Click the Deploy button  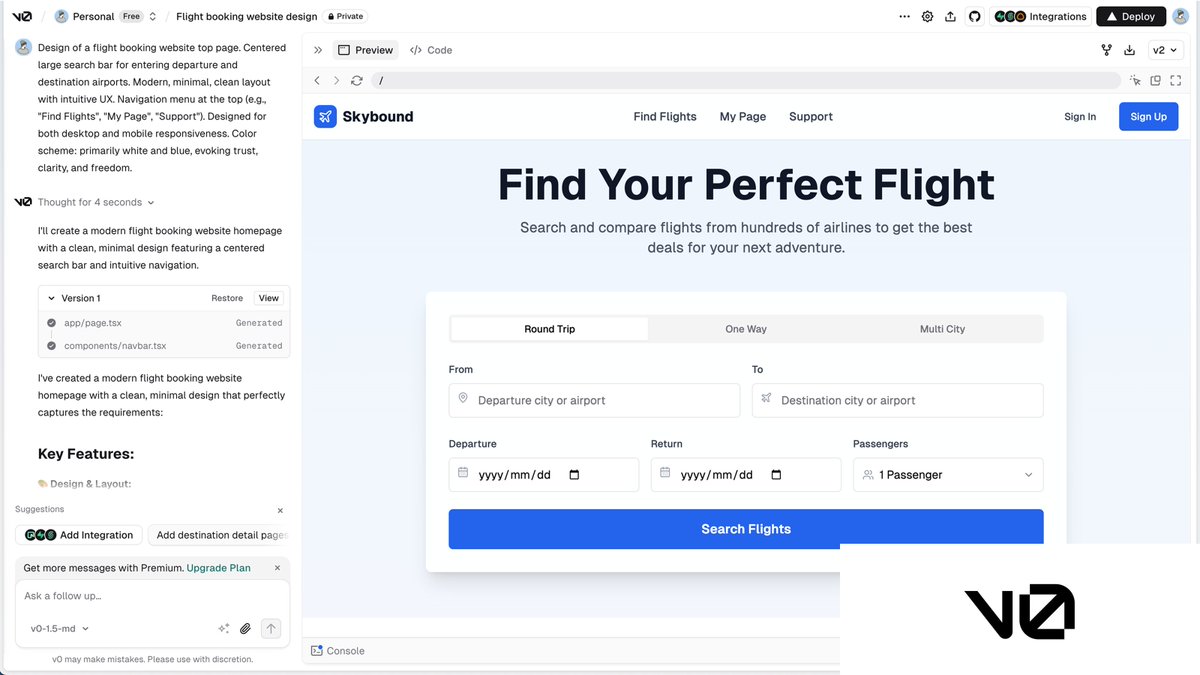(x=1131, y=16)
